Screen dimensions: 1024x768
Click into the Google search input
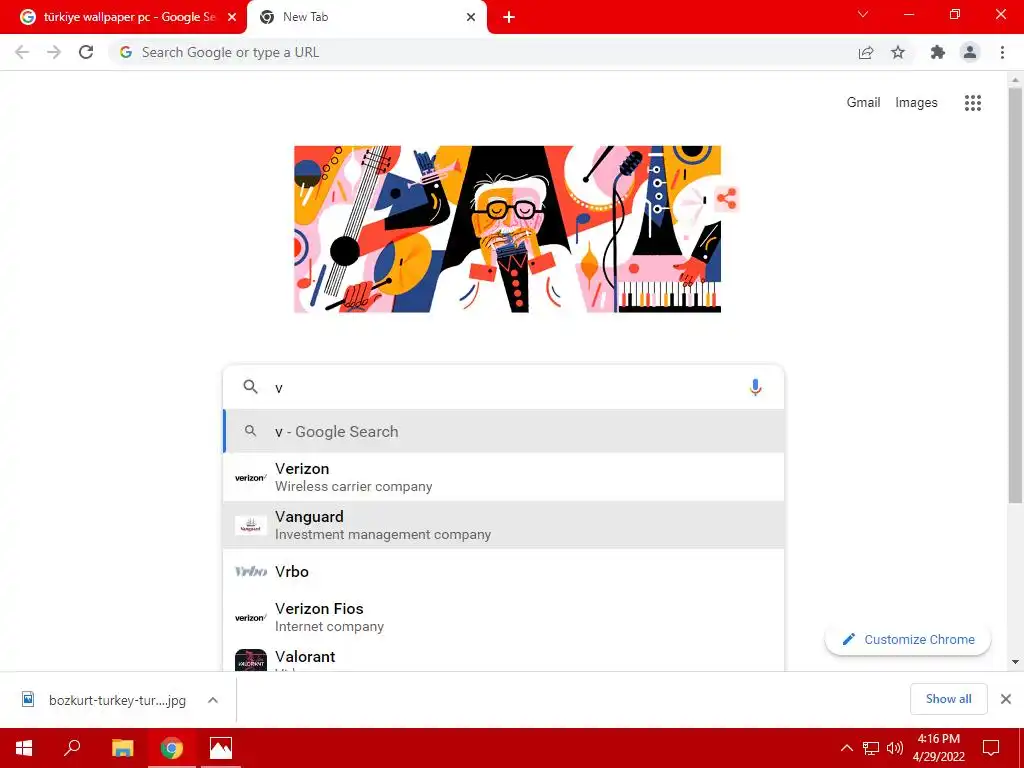tap(503, 387)
